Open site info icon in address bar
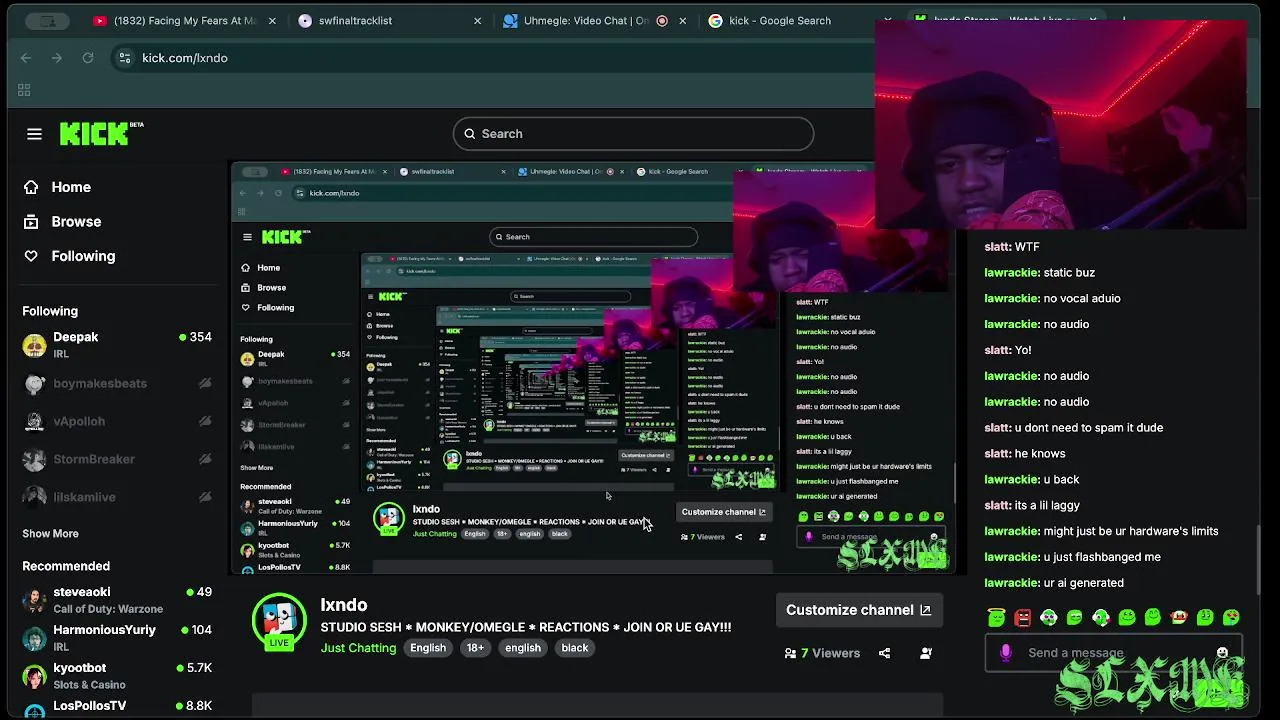 [x=125, y=58]
